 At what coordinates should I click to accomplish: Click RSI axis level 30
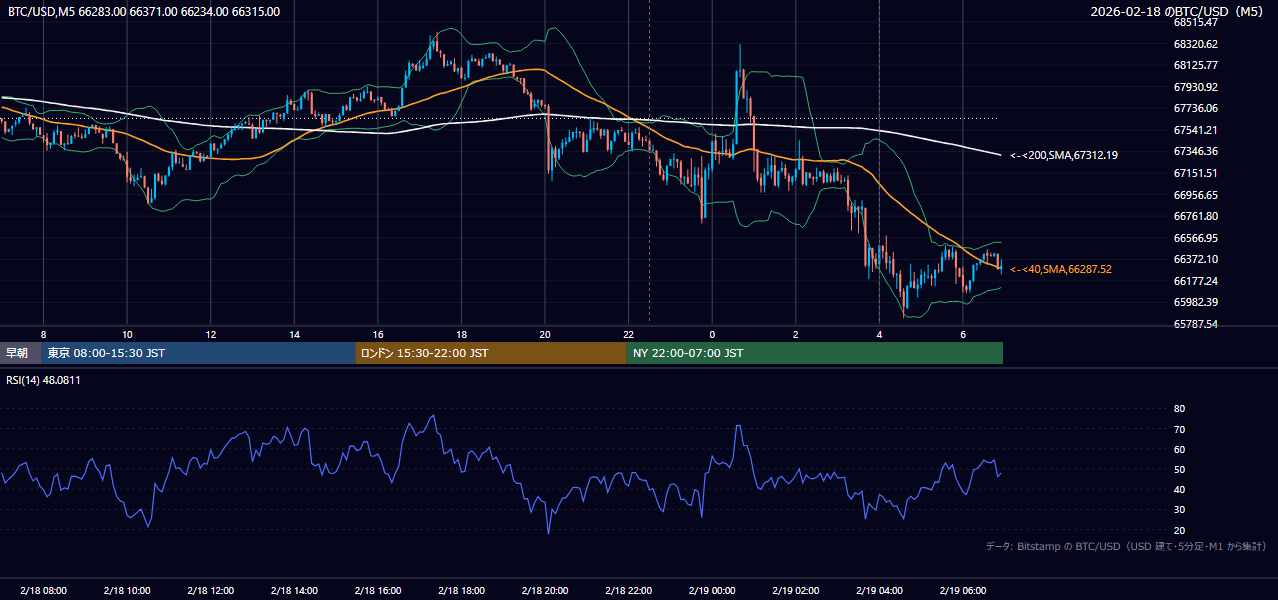point(1179,510)
